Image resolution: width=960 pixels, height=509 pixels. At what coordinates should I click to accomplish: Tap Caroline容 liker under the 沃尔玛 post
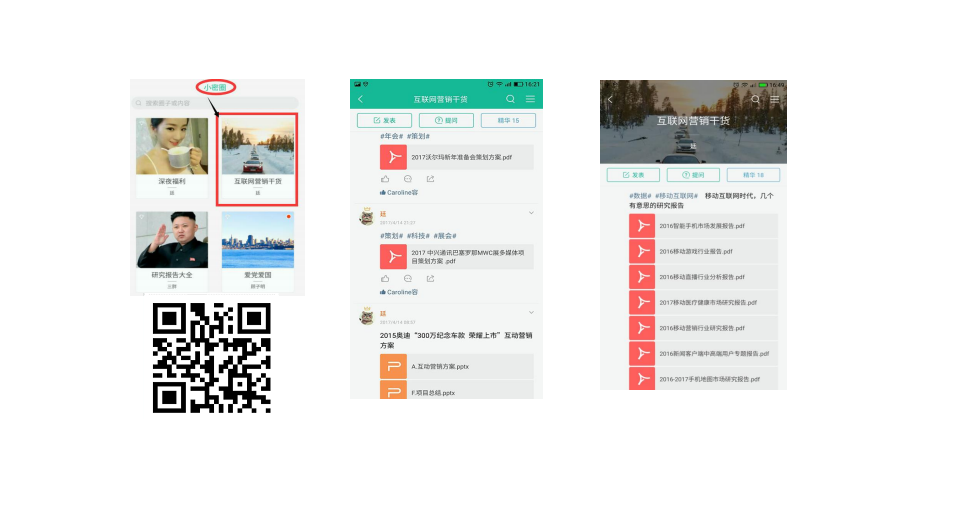point(402,192)
